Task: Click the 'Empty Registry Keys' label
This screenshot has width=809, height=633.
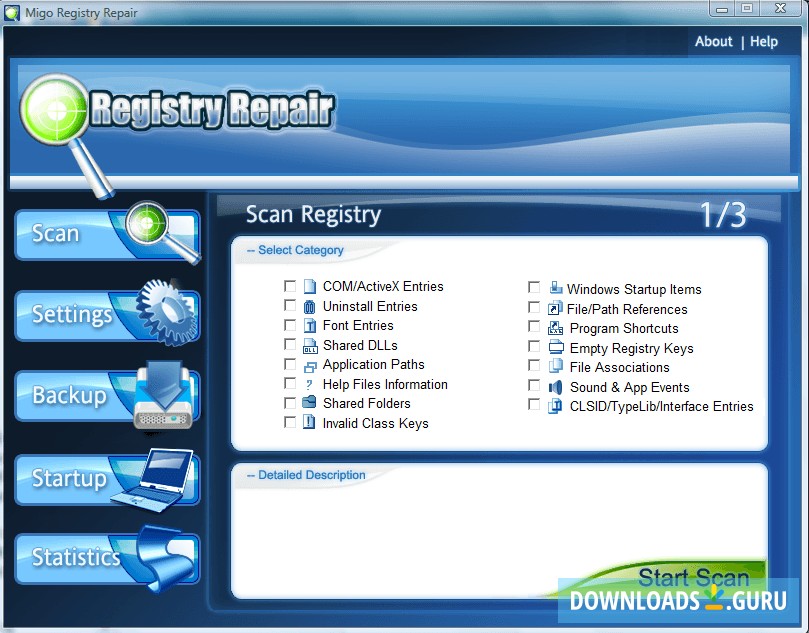Action: (631, 348)
